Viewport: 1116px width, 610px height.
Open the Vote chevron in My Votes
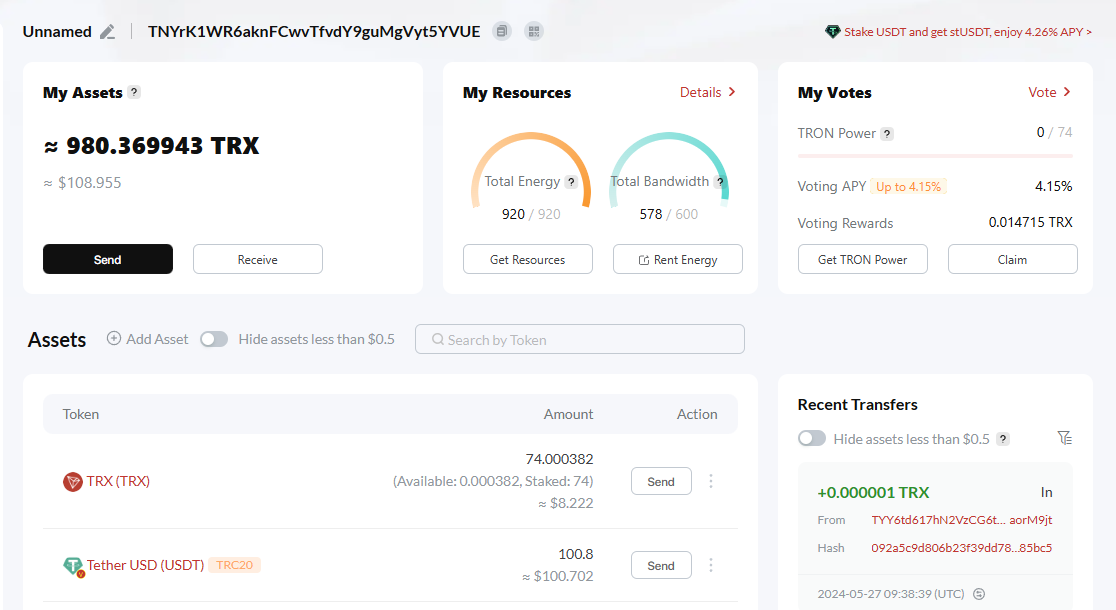click(x=1067, y=92)
